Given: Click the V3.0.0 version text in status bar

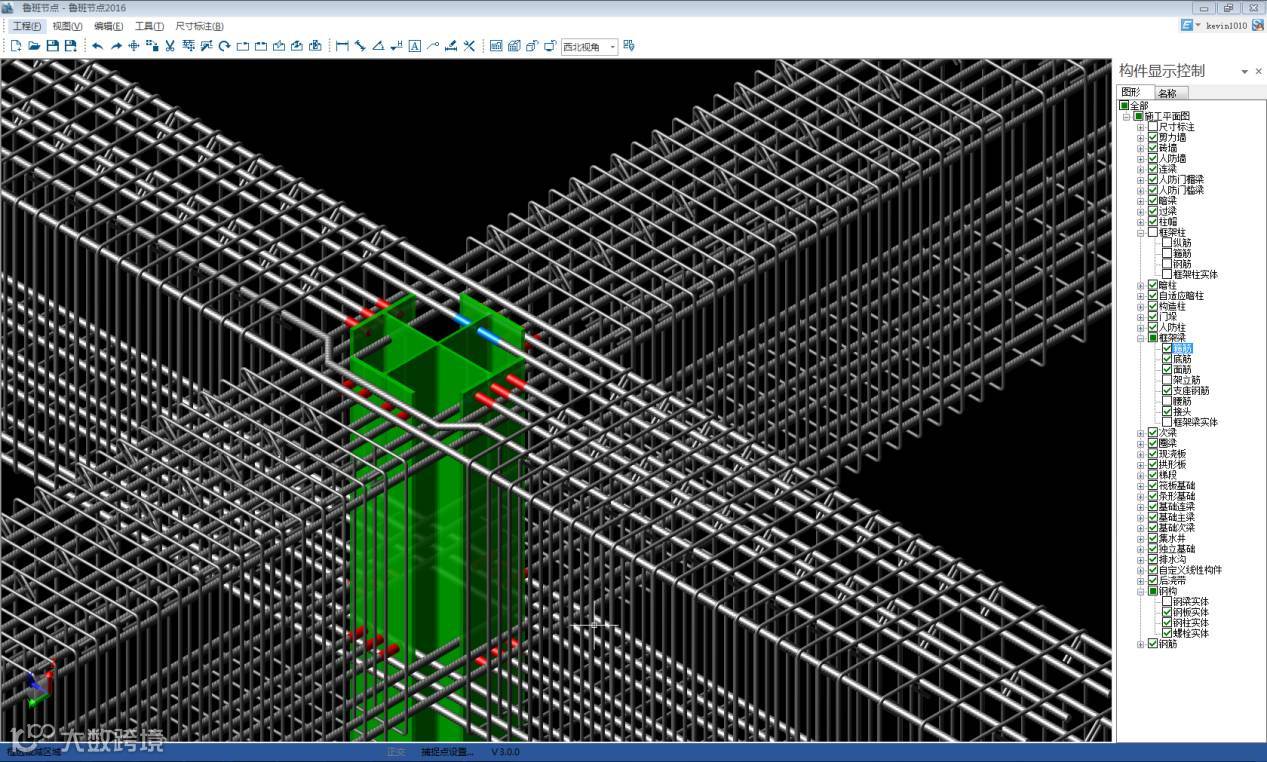Looking at the screenshot, I should pyautogui.click(x=505, y=752).
